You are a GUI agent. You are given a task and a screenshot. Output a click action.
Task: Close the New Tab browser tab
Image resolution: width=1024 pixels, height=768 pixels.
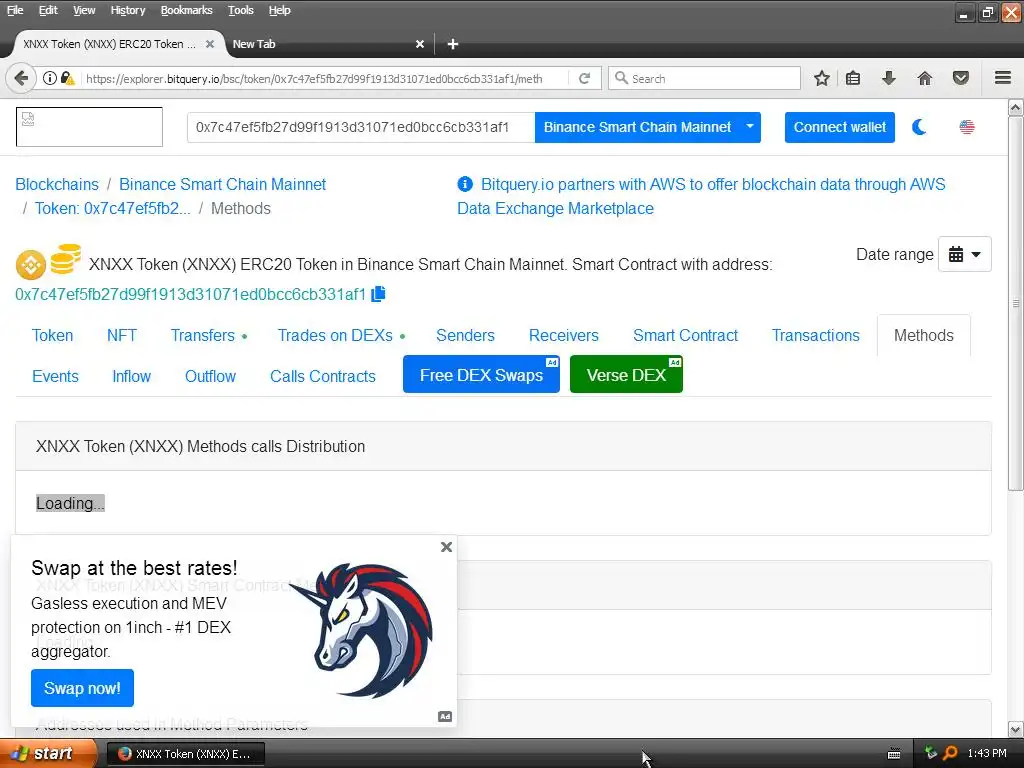point(420,44)
